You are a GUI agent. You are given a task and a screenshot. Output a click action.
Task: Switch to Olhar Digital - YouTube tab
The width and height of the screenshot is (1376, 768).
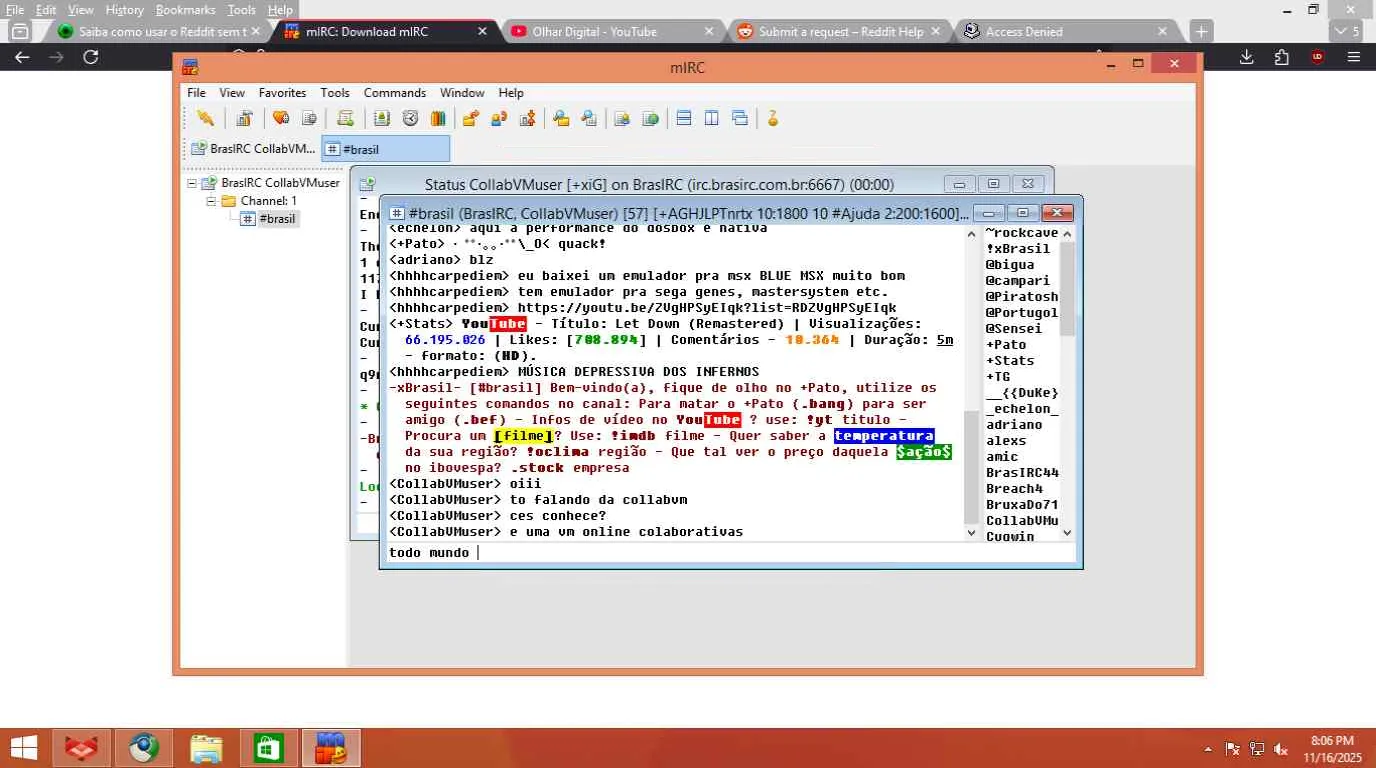[x=612, y=31]
